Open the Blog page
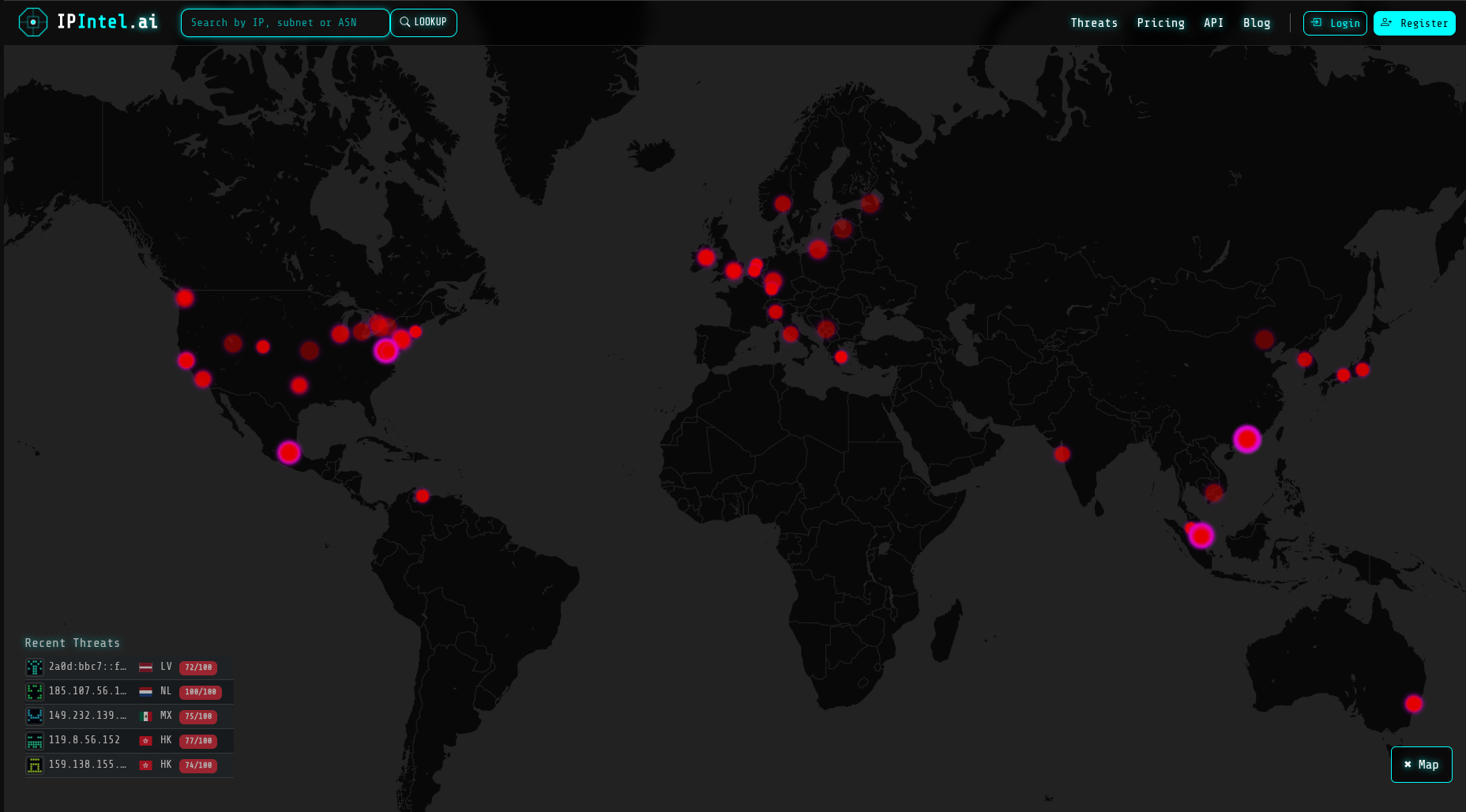This screenshot has height=812, width=1466. pos(1257,23)
